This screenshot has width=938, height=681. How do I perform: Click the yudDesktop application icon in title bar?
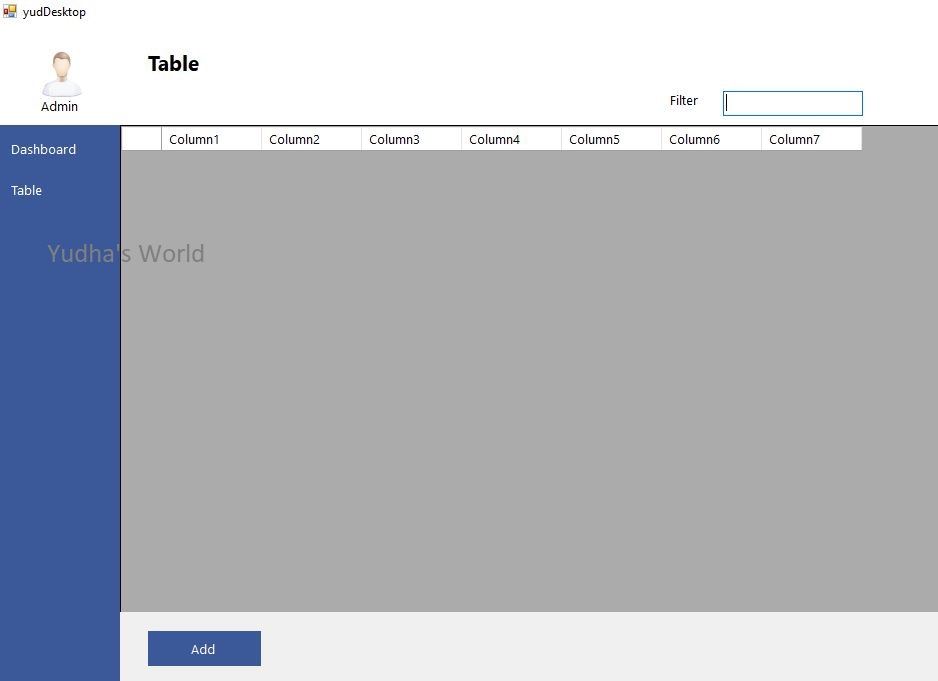[8, 11]
